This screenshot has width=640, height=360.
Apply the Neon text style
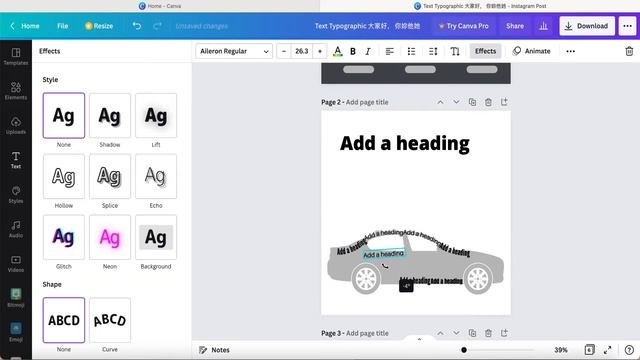pos(110,237)
